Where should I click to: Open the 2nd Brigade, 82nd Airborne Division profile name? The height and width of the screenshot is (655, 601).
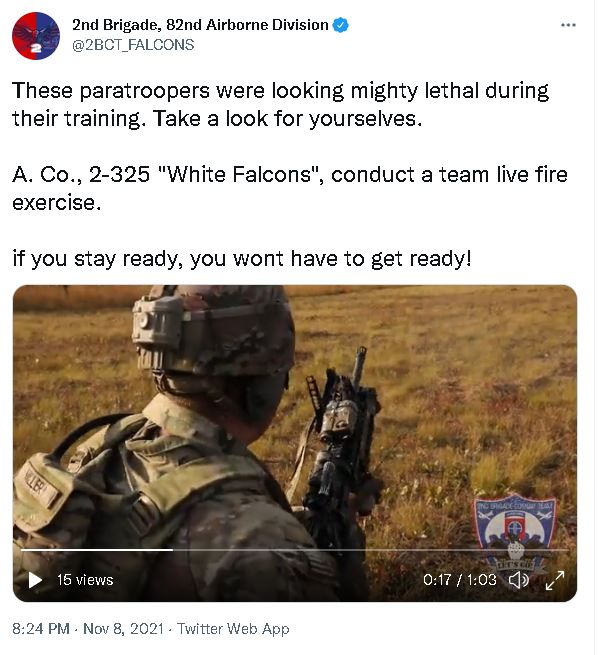[200, 25]
